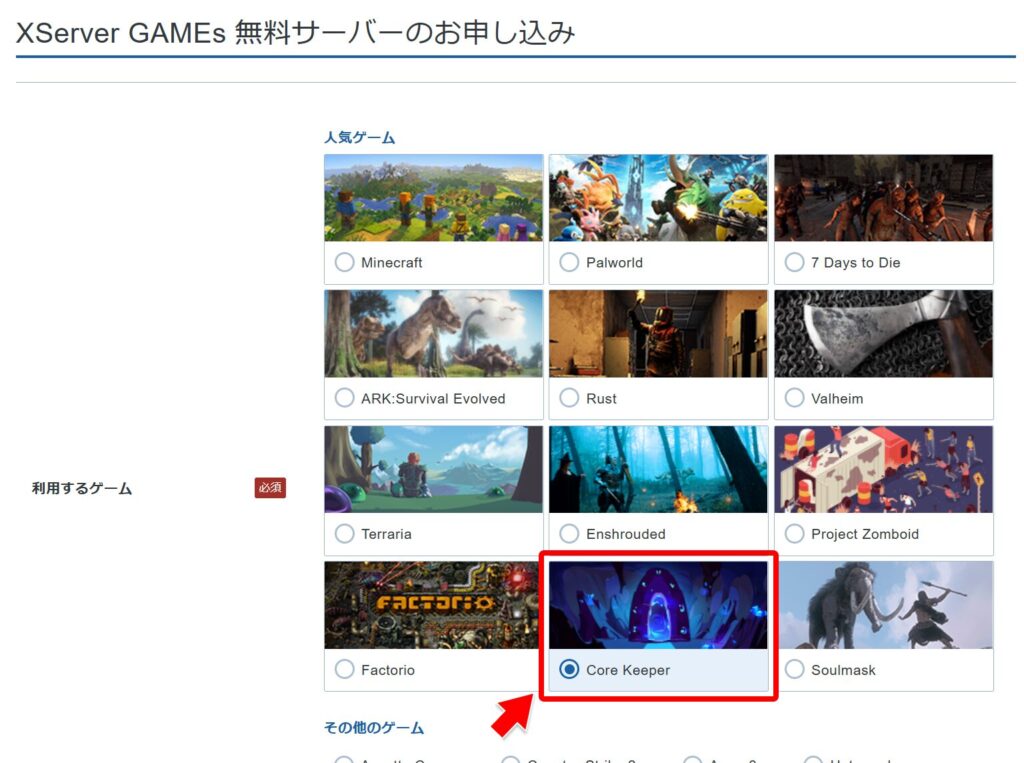This screenshot has height=763, width=1024.
Task: Click the Minecraft game thumbnail image
Action: point(433,198)
